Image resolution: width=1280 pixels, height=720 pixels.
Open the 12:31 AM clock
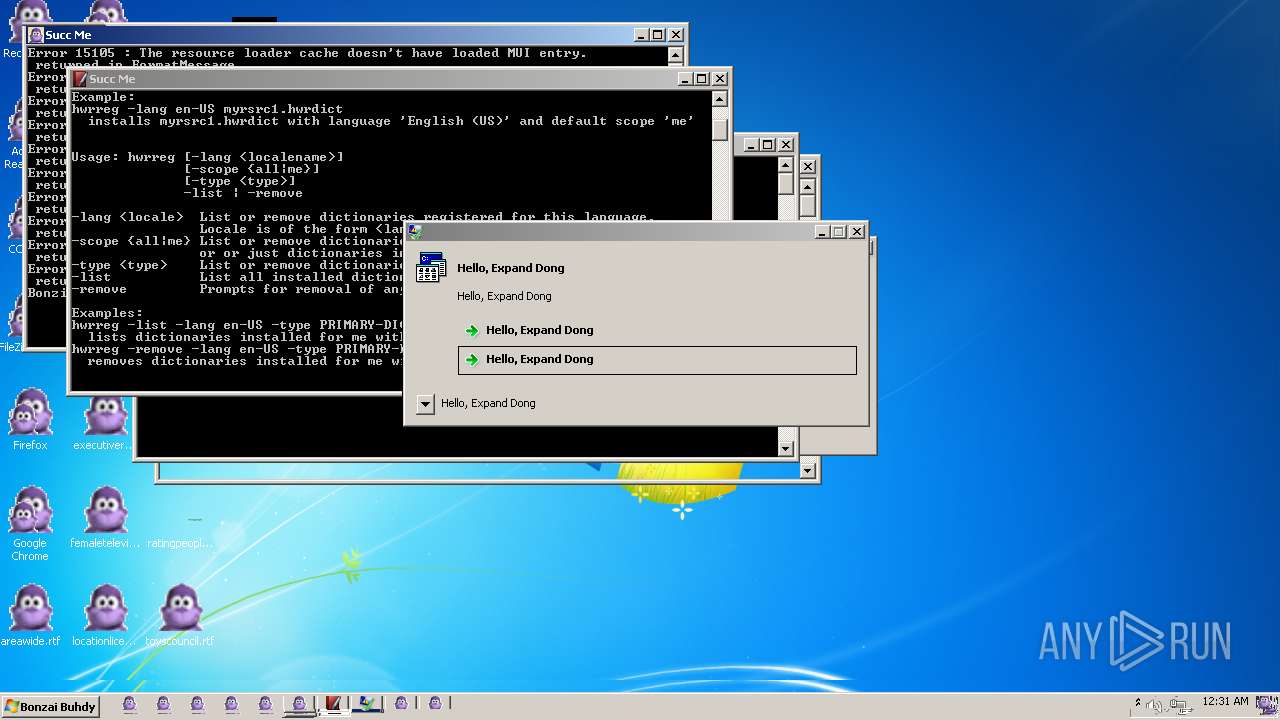pos(1225,702)
